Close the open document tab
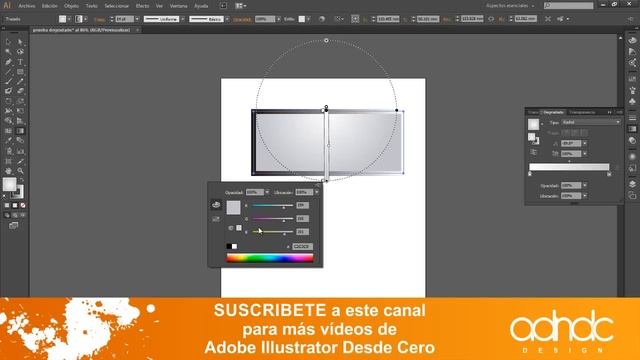The height and width of the screenshot is (360, 640). click(138, 30)
